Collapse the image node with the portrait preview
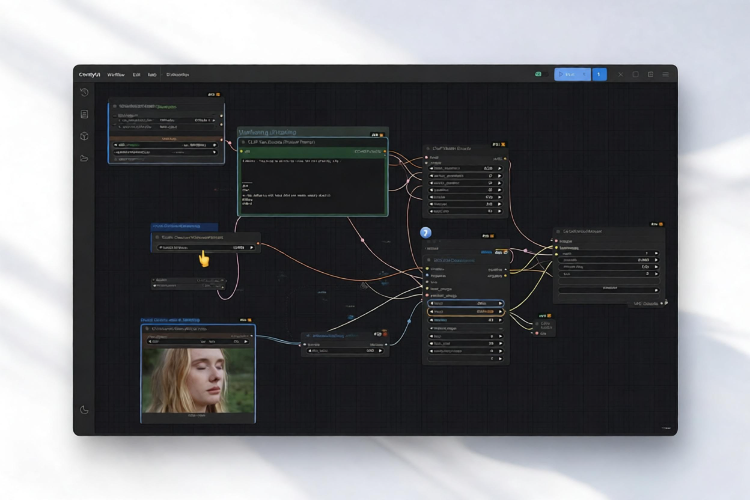Image resolution: width=750 pixels, height=500 pixels. (147, 329)
